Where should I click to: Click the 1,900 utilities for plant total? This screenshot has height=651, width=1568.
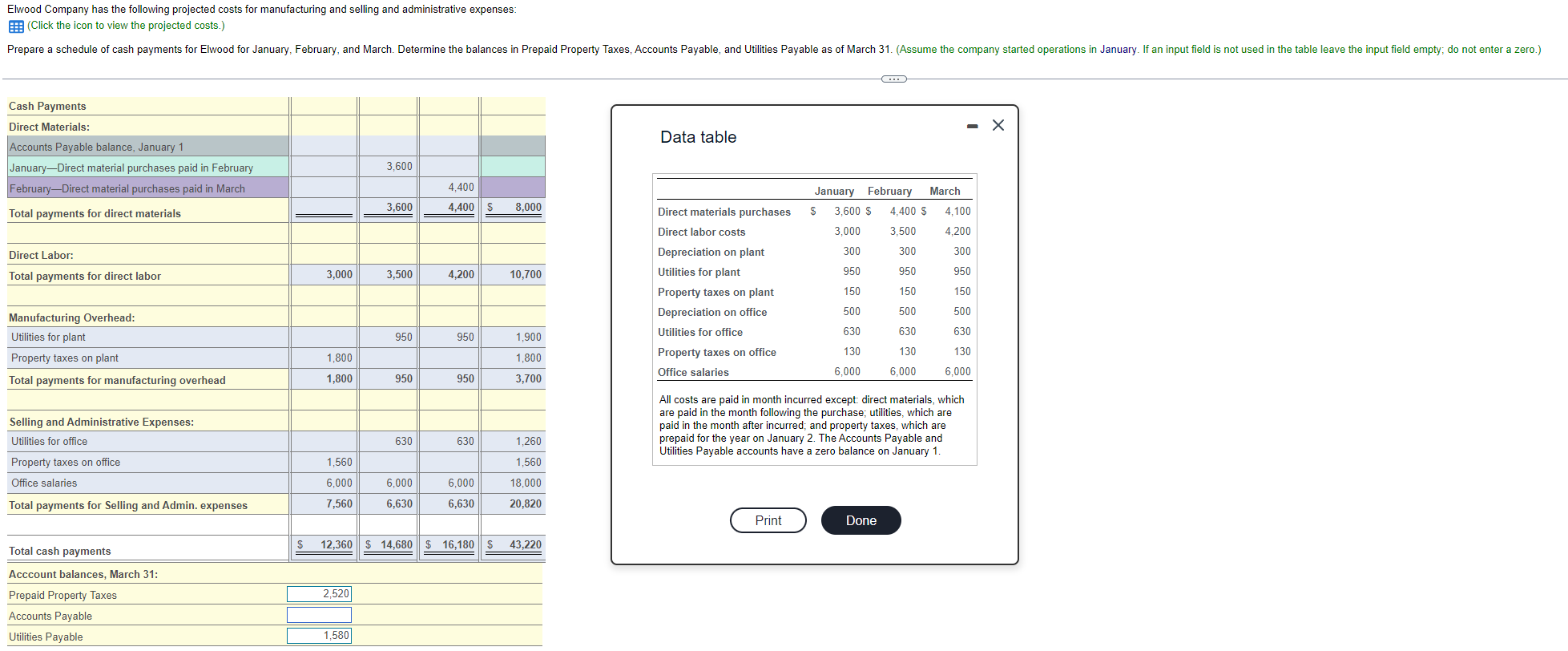tap(514, 338)
